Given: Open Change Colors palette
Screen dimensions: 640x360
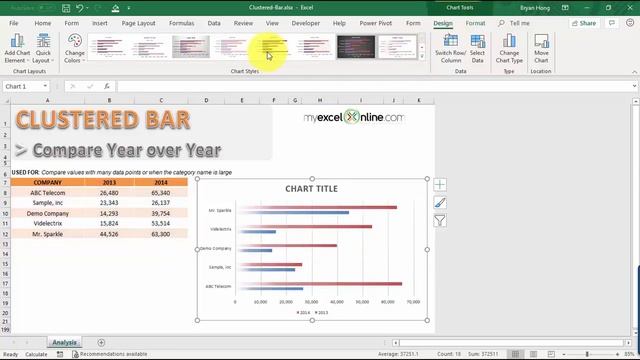Looking at the screenshot, I should pos(74,48).
